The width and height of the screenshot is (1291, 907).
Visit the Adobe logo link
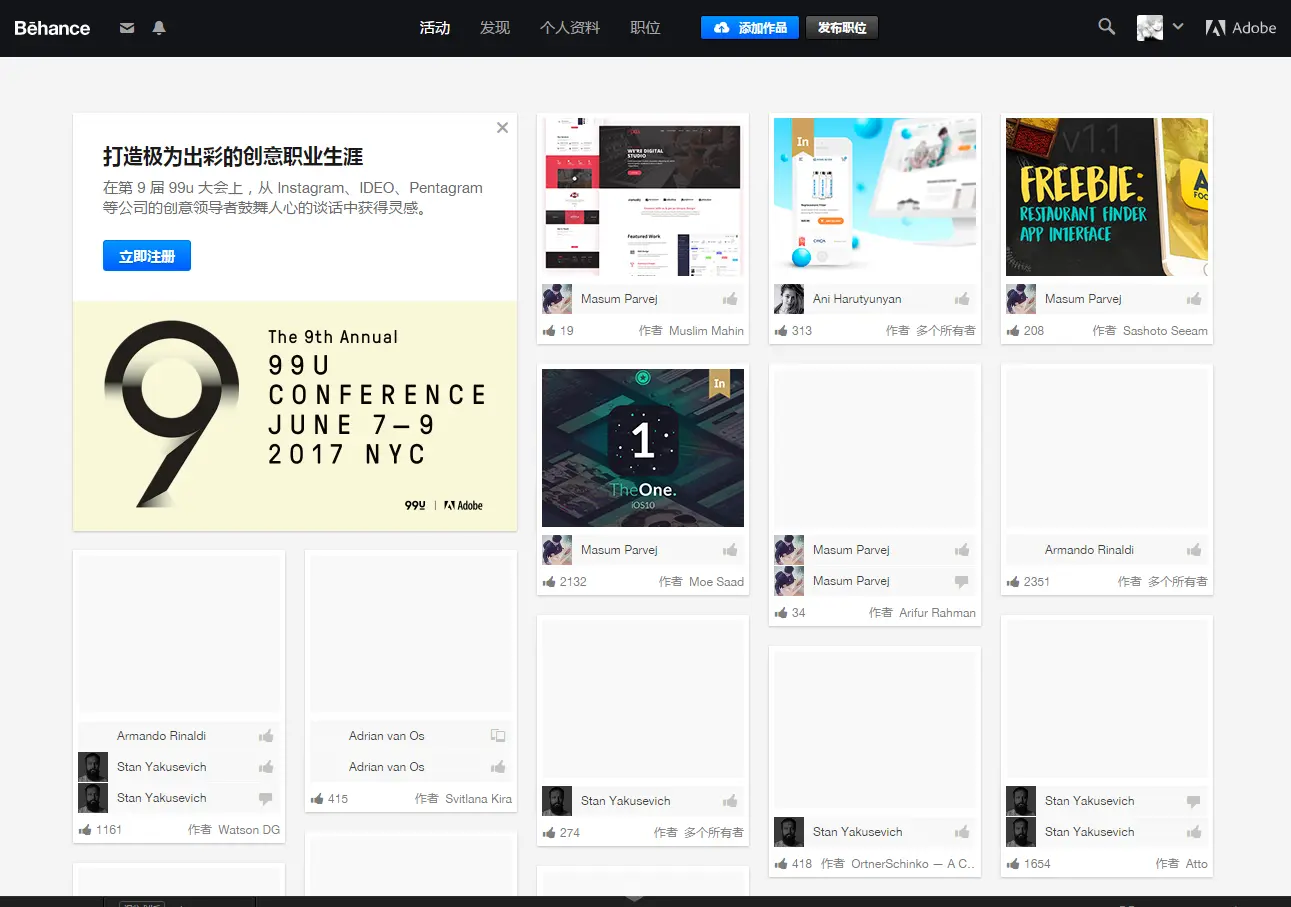click(x=1241, y=28)
